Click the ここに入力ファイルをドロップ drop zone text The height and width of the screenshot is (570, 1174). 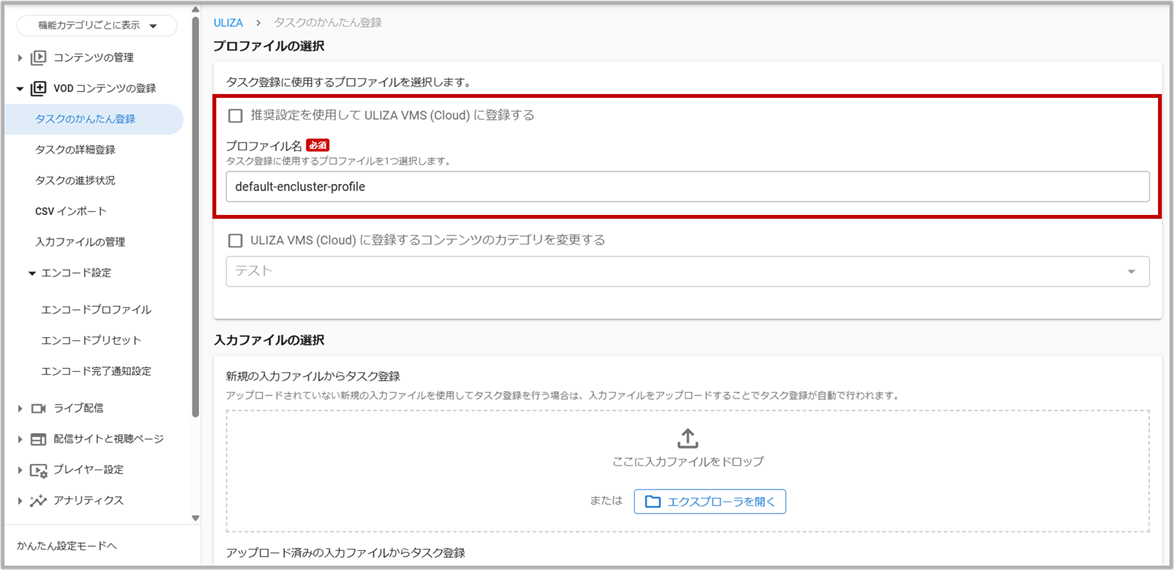(x=687, y=461)
